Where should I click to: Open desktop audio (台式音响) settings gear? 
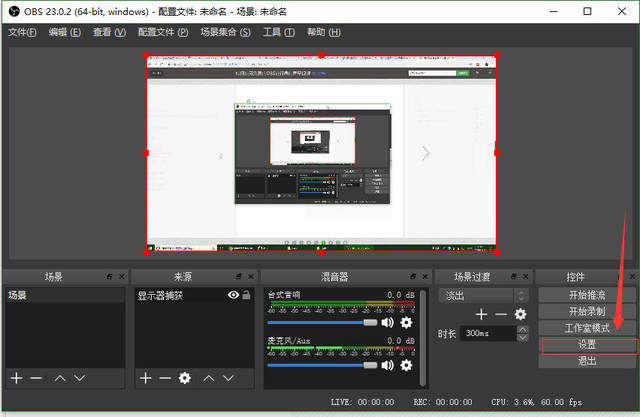(x=406, y=323)
